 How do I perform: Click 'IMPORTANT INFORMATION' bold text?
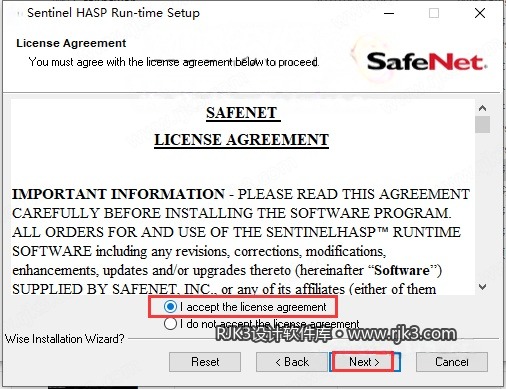click(x=119, y=194)
